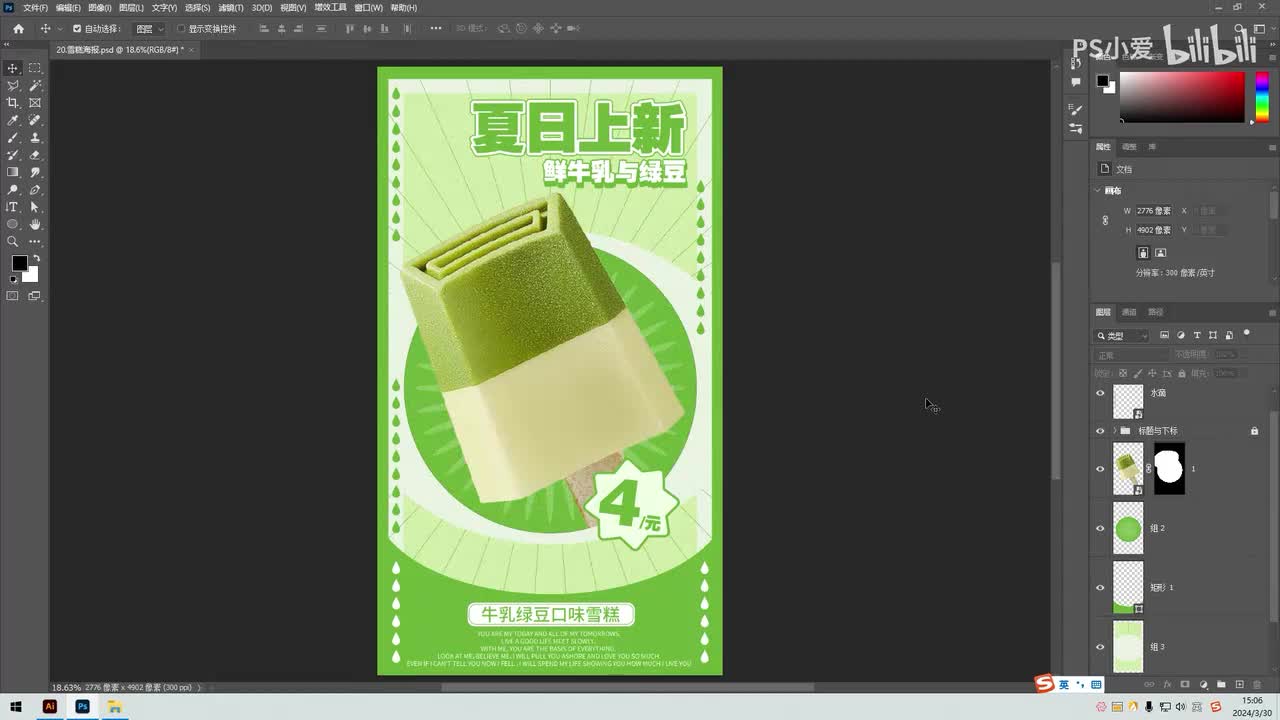1280x720 pixels.
Task: Toggle the layer filter on/off switch
Action: [x=1246, y=334]
